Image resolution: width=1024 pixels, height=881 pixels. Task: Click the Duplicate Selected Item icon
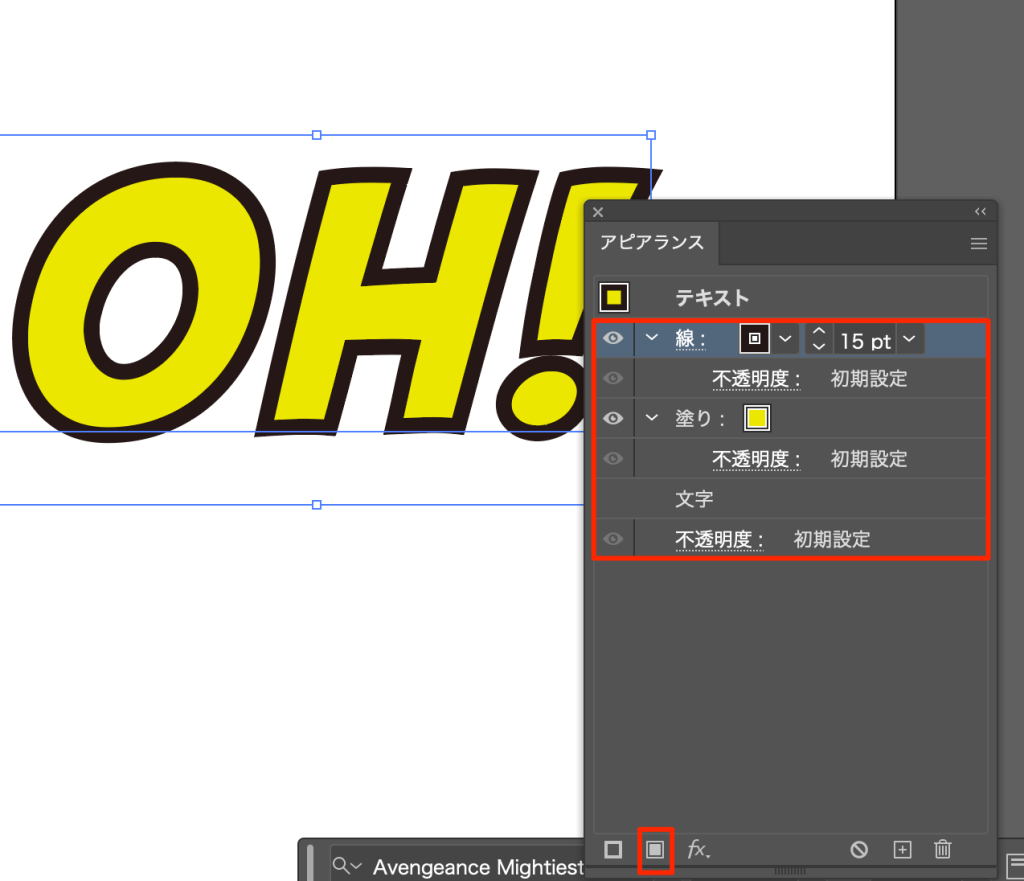coord(902,849)
